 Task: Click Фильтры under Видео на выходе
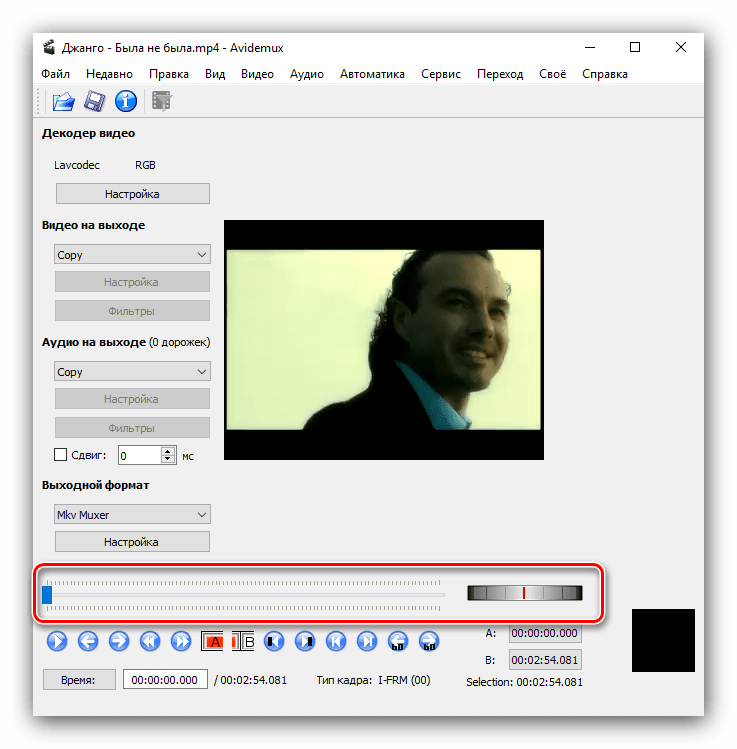tap(132, 311)
